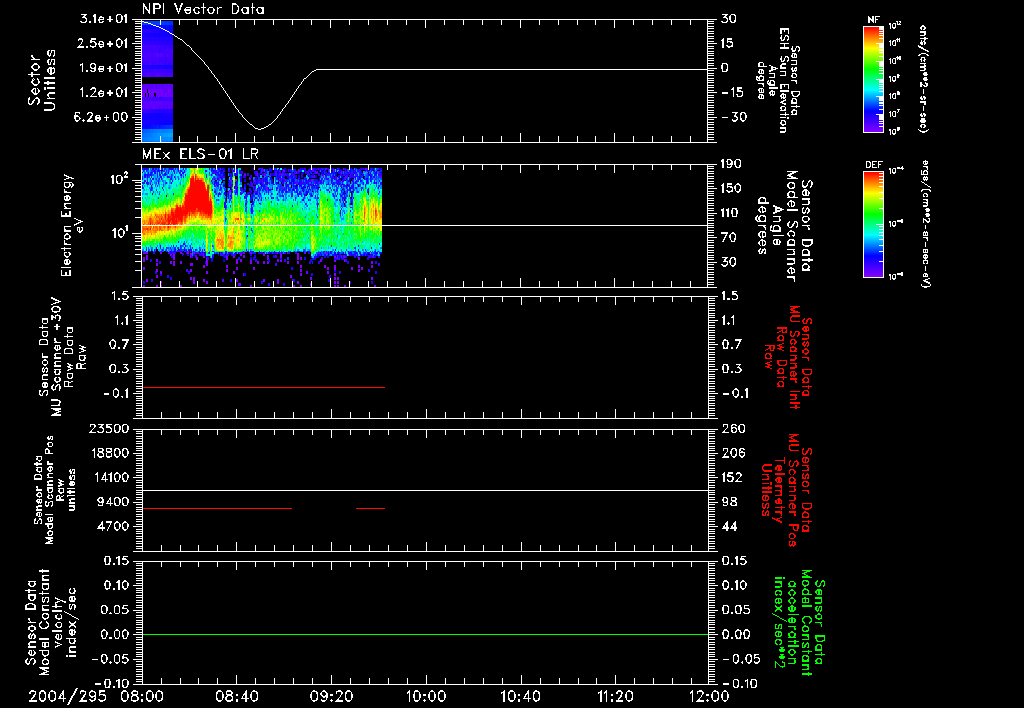Click the MEx ELS-01 LR panel title
1024x708 pixels.
coord(200,154)
